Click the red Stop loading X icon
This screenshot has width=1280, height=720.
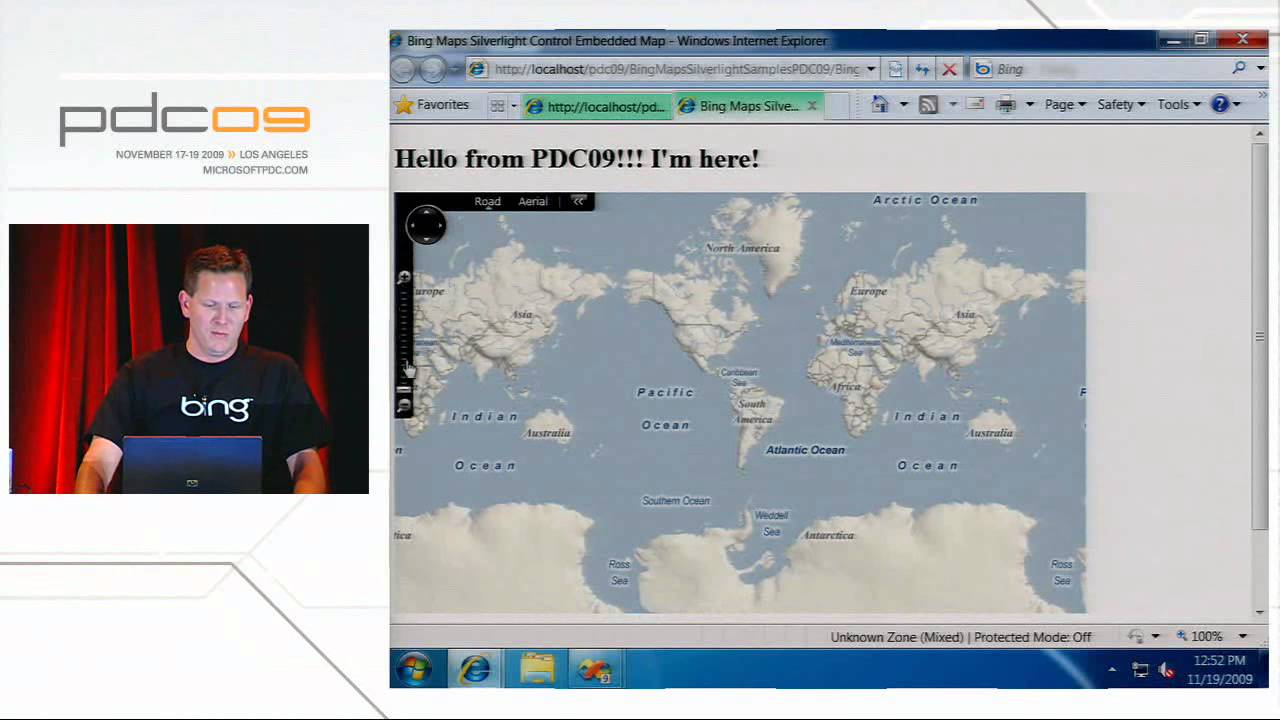pos(949,69)
